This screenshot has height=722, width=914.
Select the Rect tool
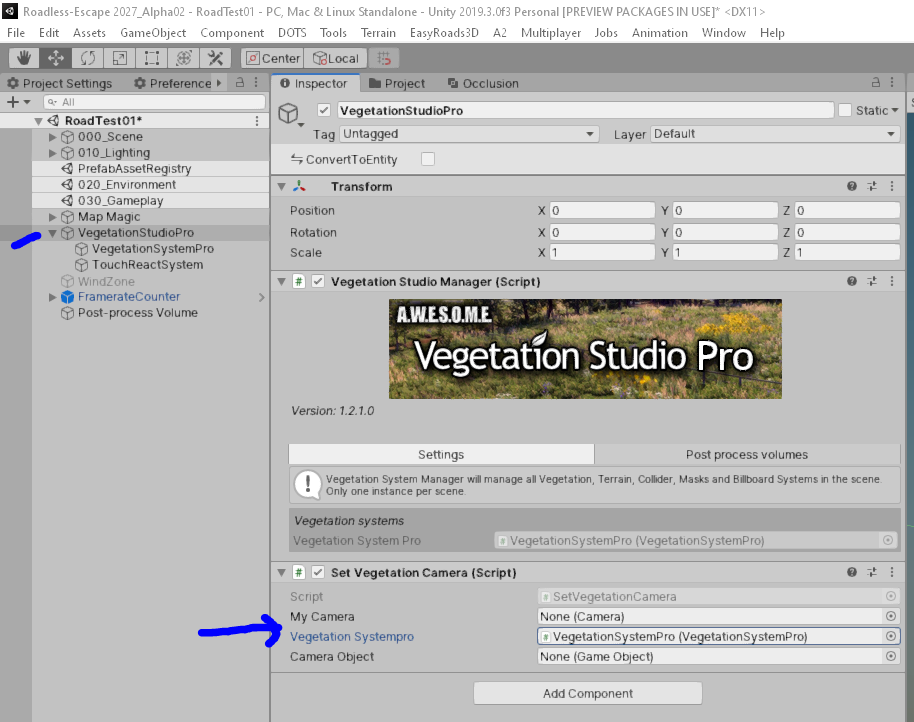click(152, 58)
